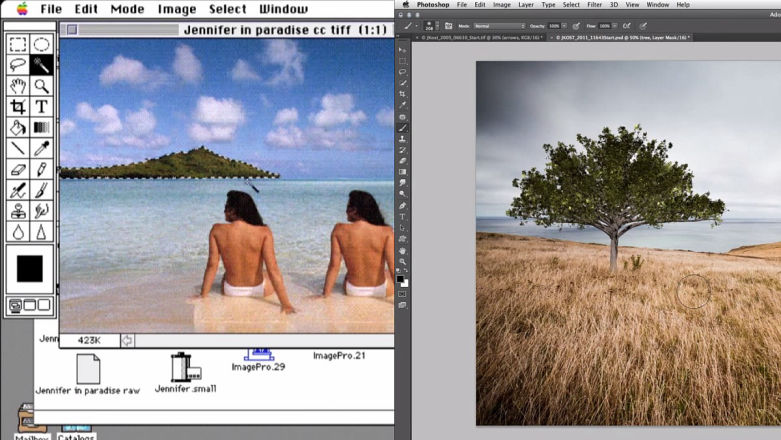Screen dimensions: 781x440
Task: Select the eyedropper tool in old toolbox
Action: pos(41,148)
